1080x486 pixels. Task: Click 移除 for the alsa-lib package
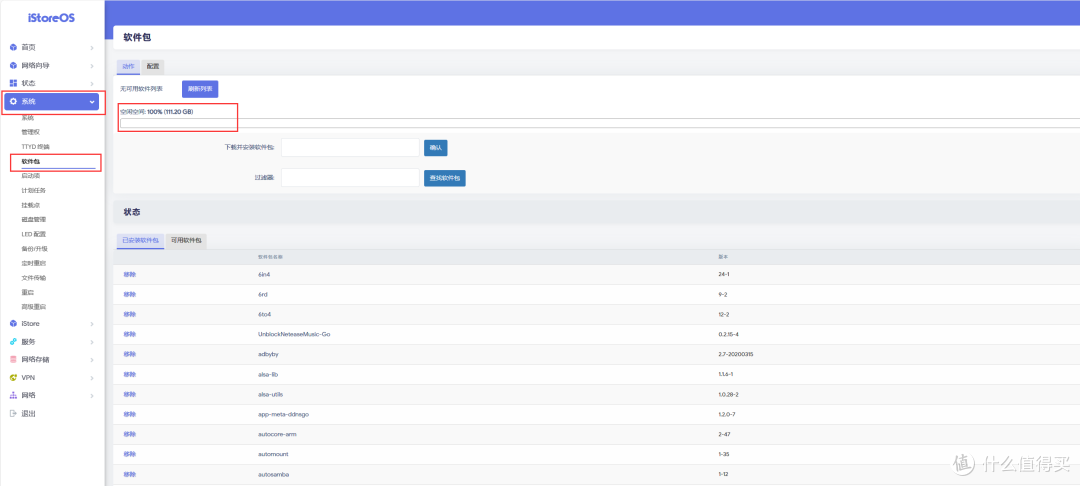point(129,374)
